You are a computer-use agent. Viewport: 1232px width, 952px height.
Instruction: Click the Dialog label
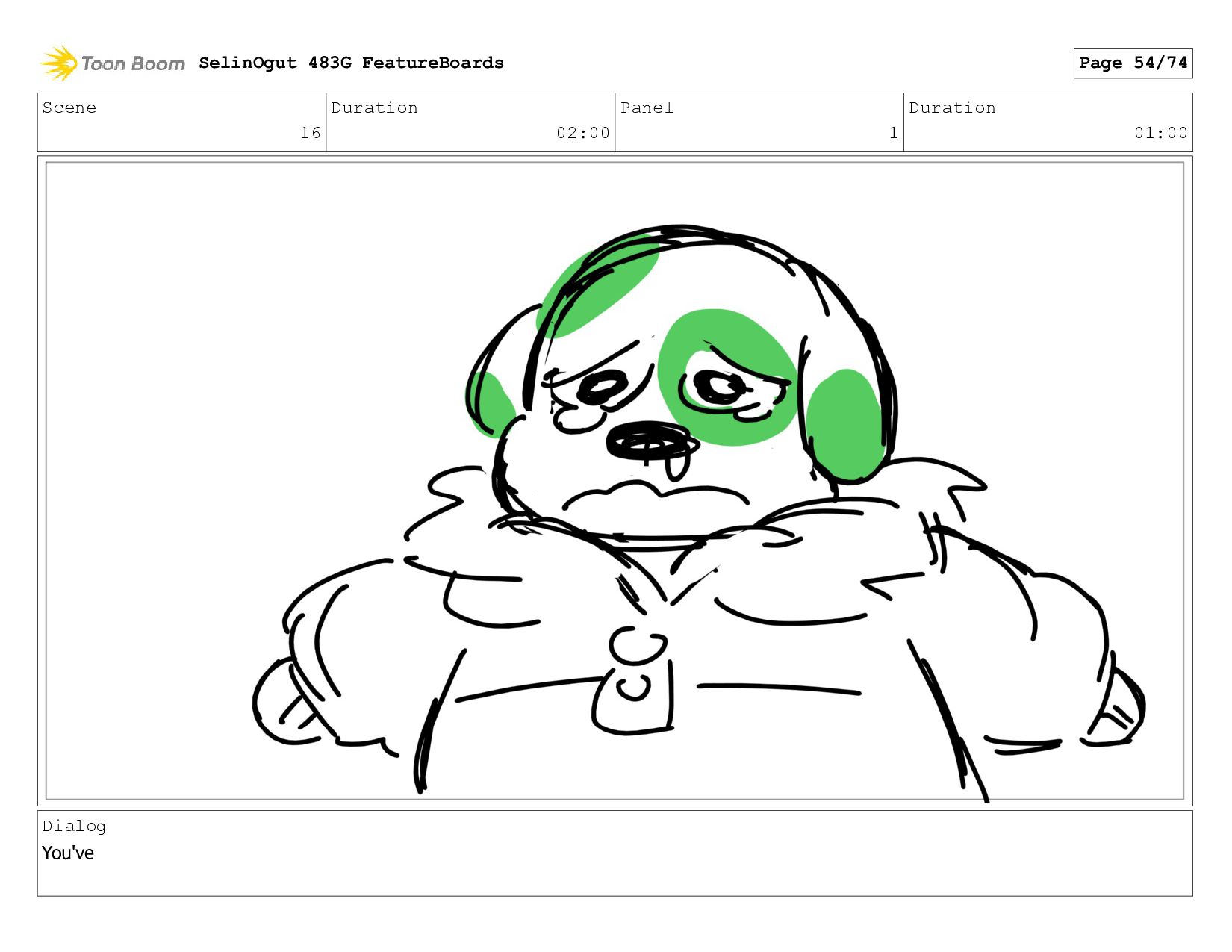click(74, 826)
